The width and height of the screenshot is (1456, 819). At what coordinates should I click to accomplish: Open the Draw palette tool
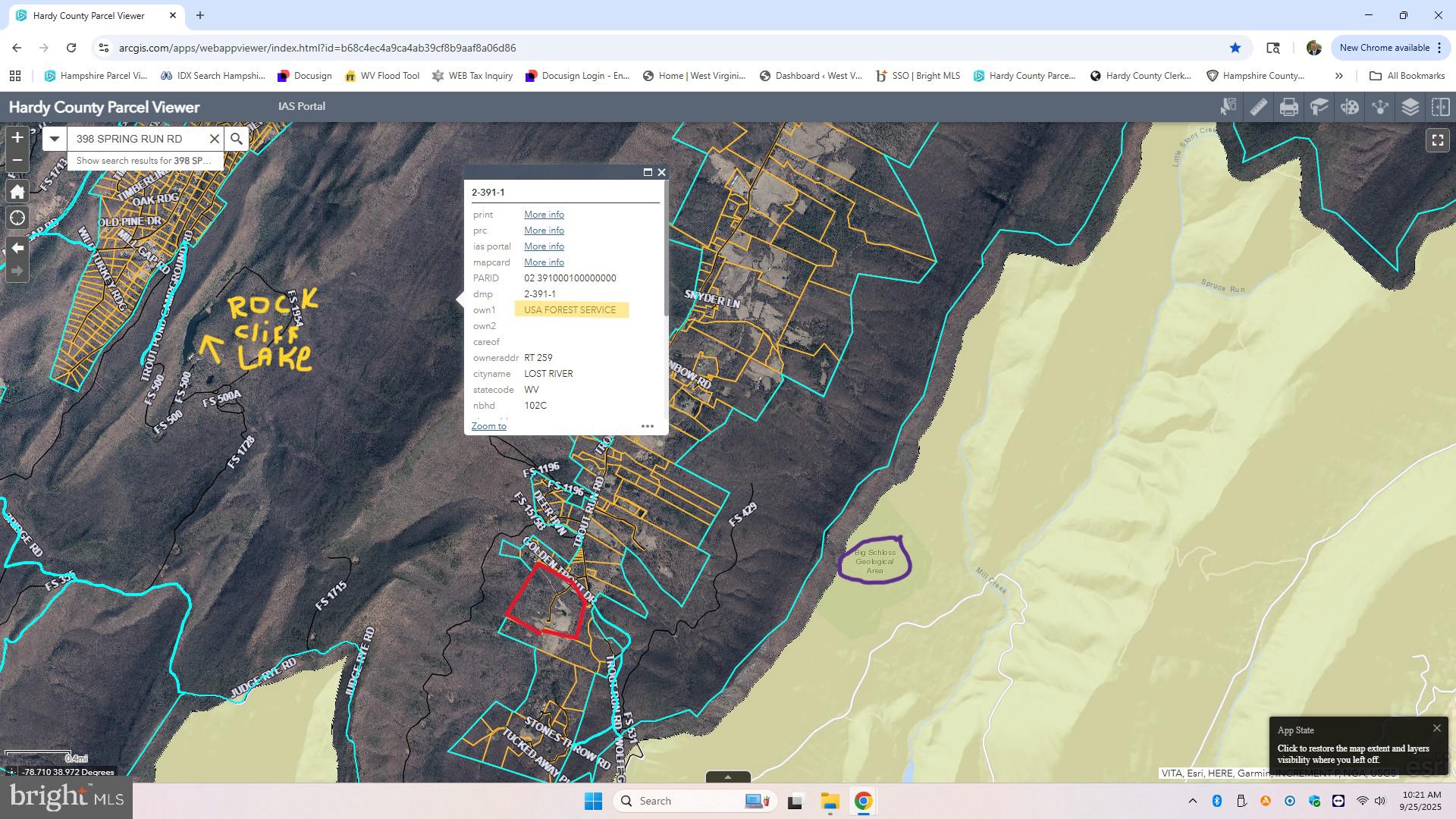point(1349,107)
